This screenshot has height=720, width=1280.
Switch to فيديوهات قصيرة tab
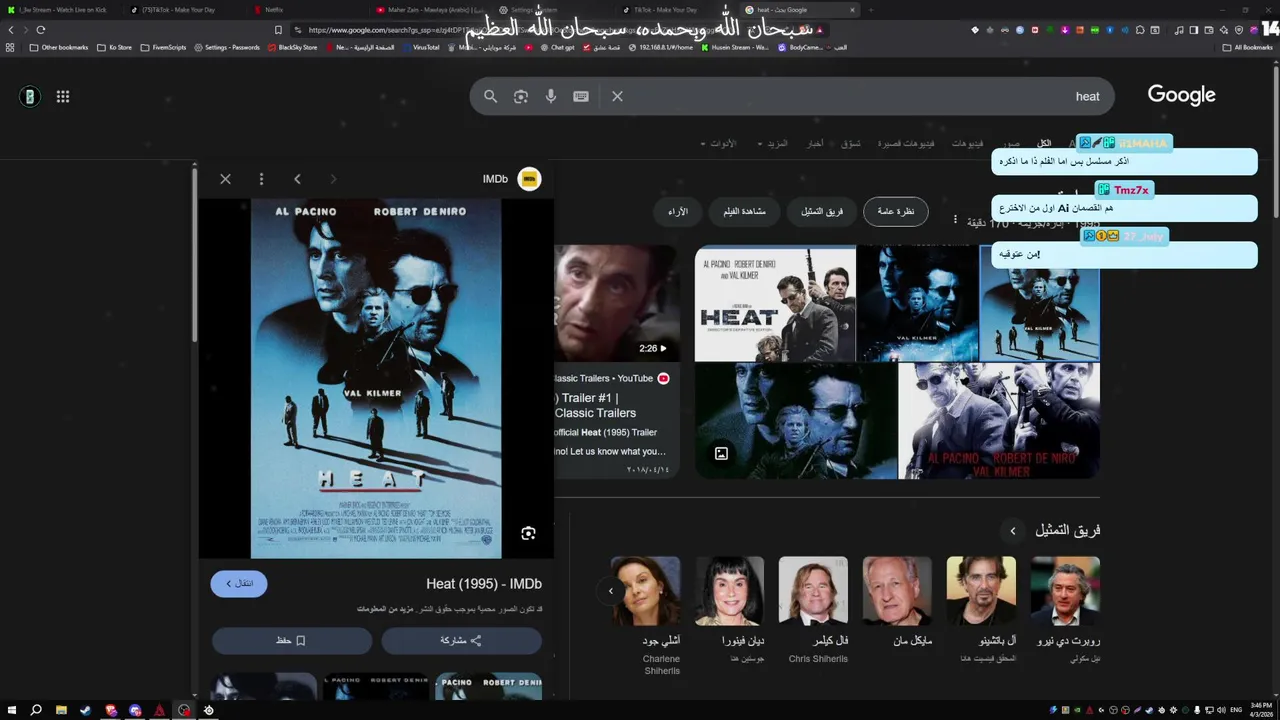click(x=906, y=144)
